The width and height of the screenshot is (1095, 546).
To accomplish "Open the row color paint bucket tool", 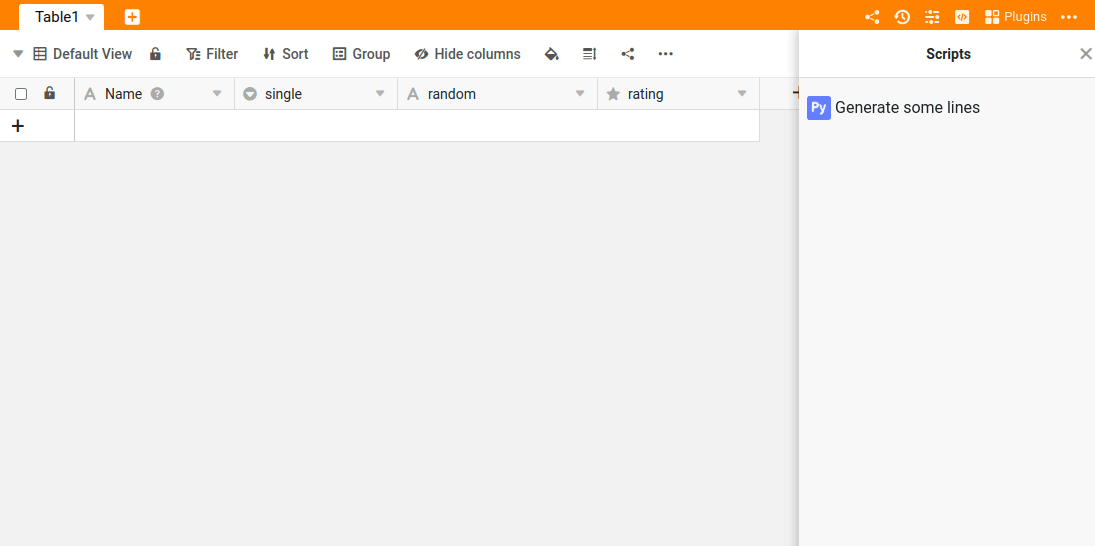I will click(551, 54).
